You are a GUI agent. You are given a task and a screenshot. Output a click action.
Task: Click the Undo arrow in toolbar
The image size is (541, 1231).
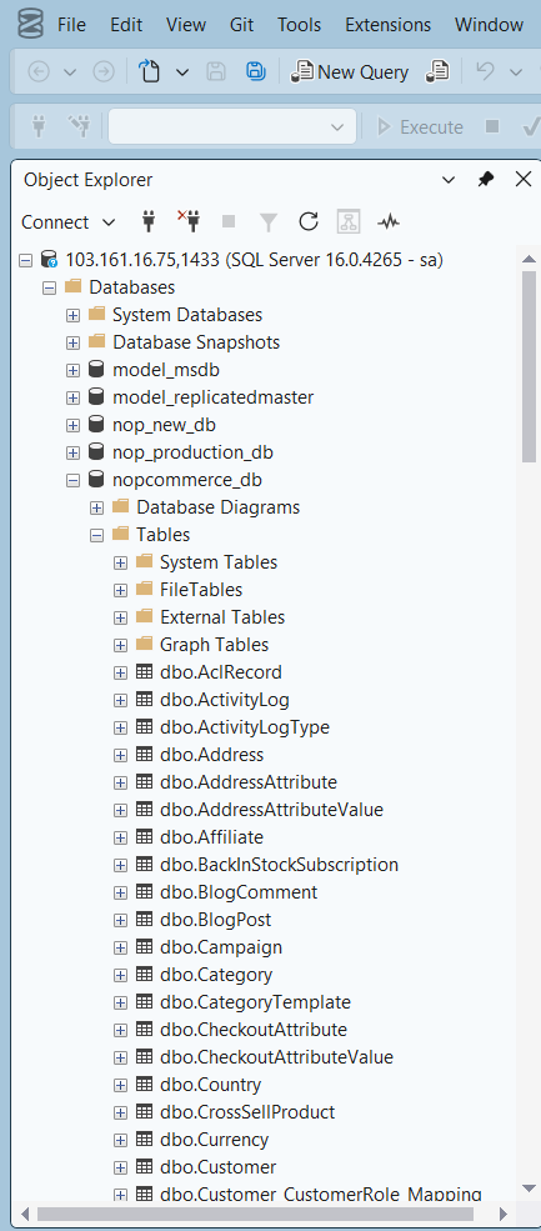point(485,71)
